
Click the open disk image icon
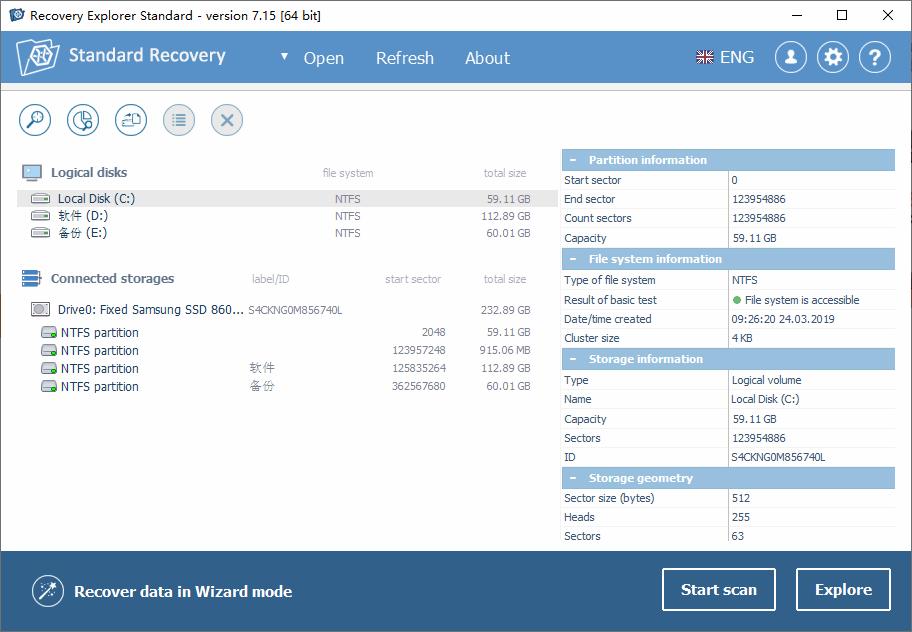click(131, 120)
